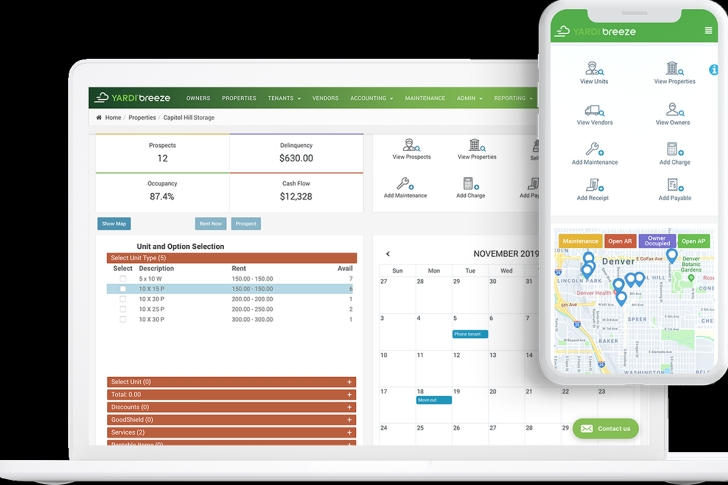Tap Add Payable icon on phone
The height and width of the screenshot is (485, 728).
pos(675,185)
